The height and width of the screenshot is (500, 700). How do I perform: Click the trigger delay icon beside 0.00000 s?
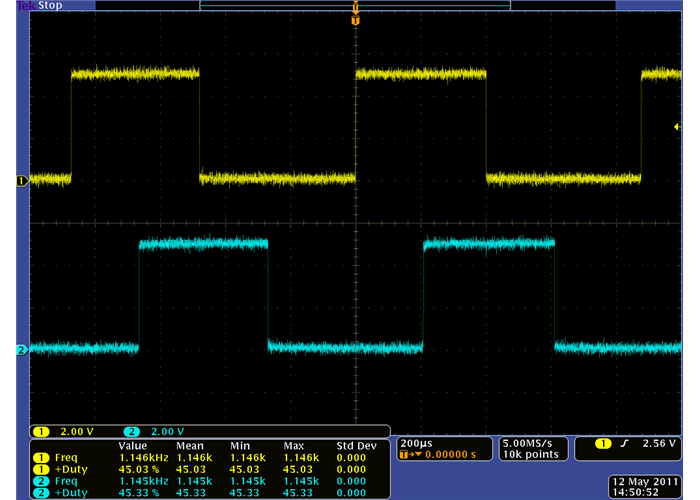[409, 455]
